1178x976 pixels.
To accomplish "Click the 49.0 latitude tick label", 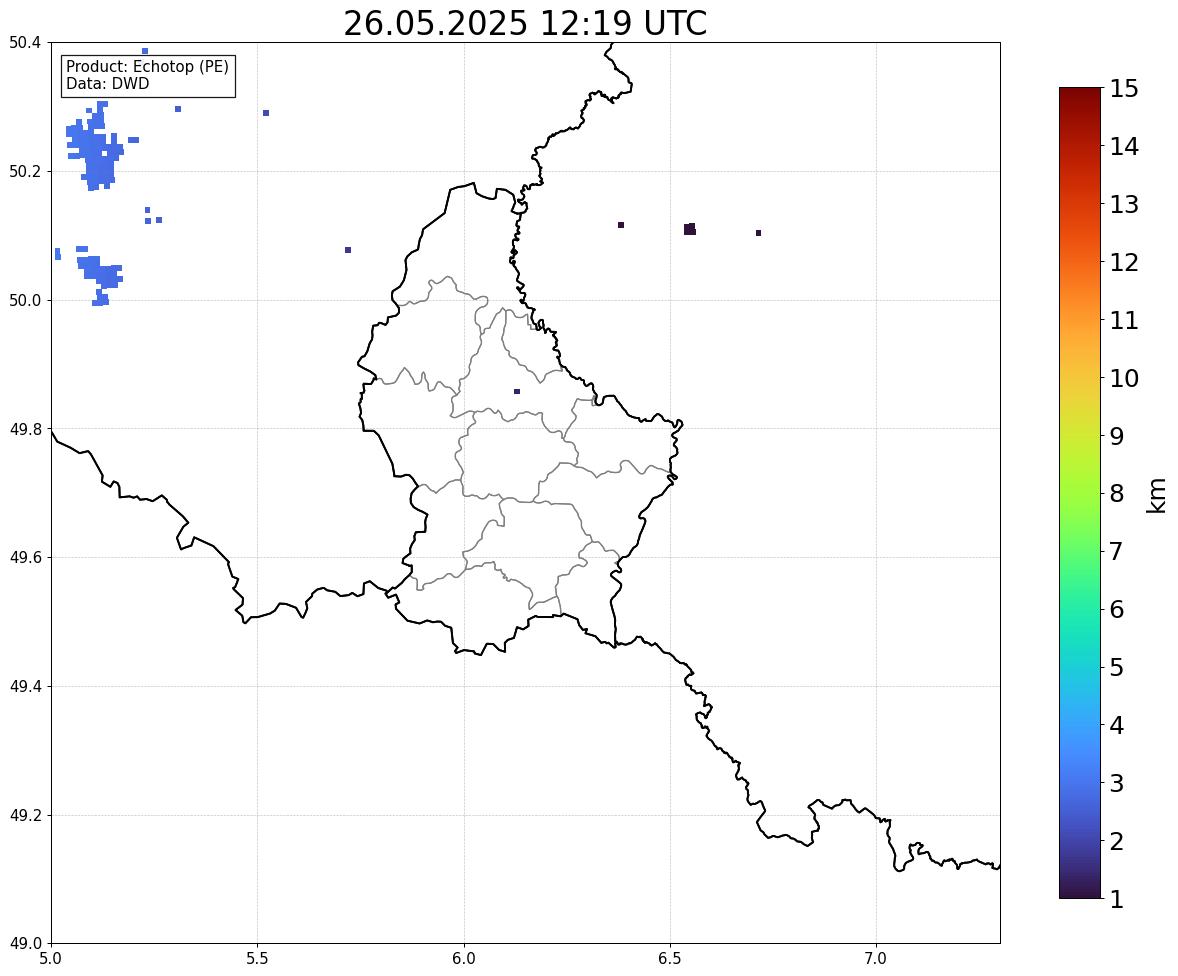I will [24, 944].
